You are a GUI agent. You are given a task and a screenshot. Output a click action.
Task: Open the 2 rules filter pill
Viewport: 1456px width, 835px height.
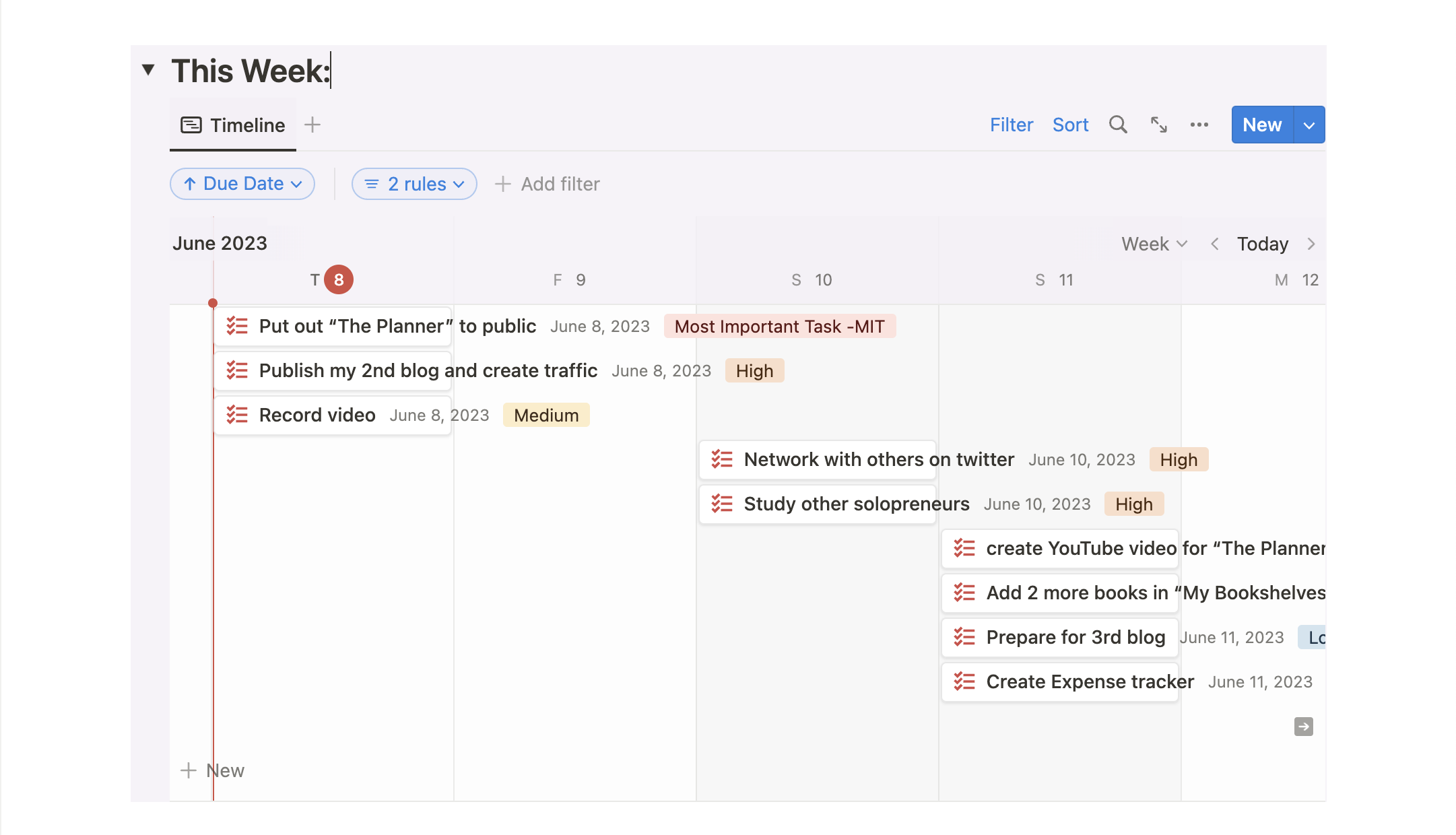click(x=414, y=184)
